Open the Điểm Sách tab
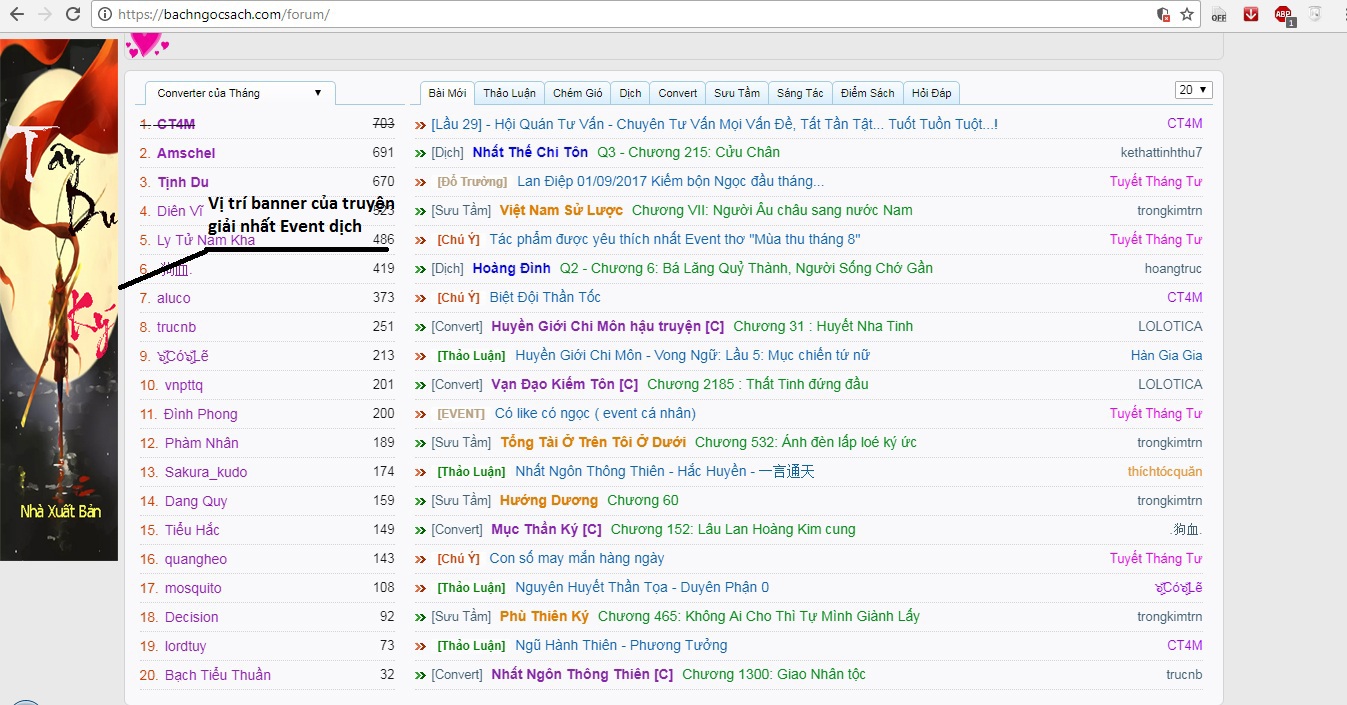The height and width of the screenshot is (705, 1347). click(867, 93)
